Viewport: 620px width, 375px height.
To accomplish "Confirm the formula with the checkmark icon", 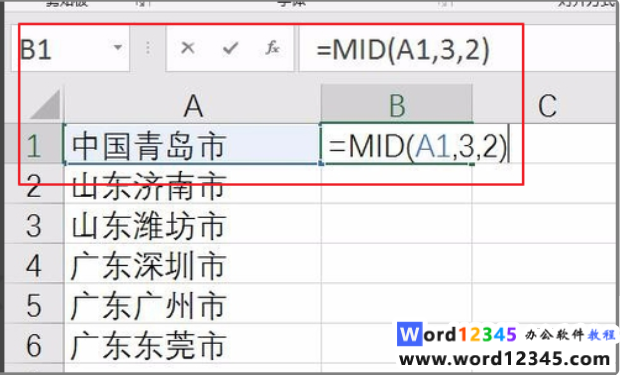I will (x=230, y=48).
